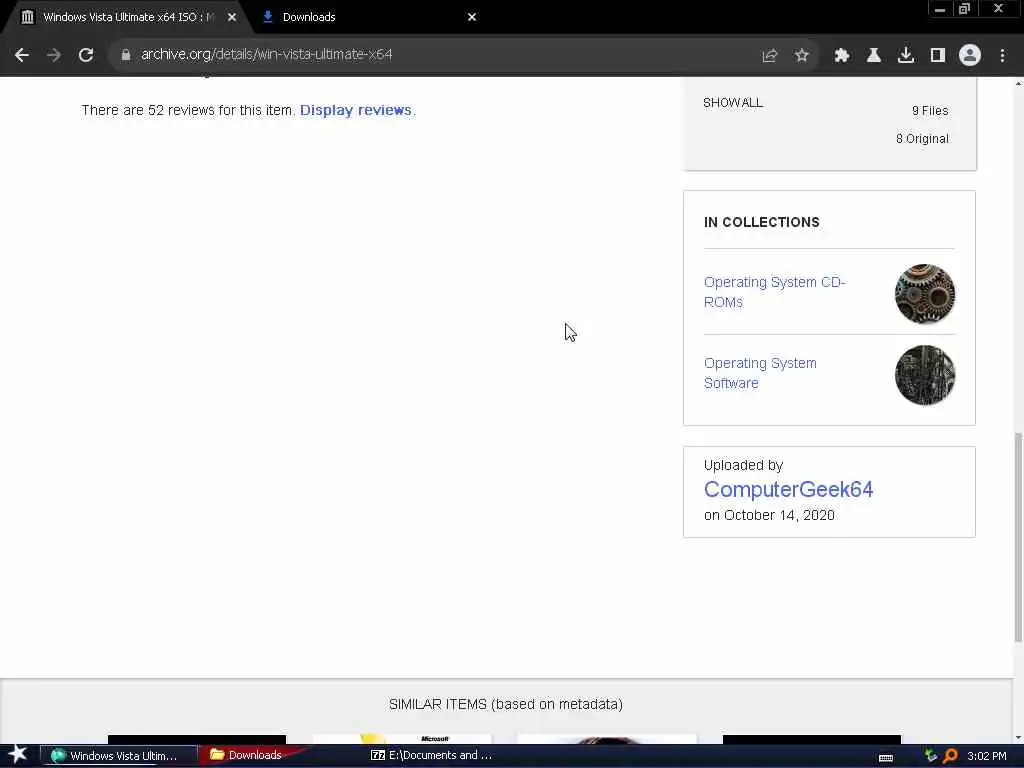Click the keyboard icon in system tray
The image size is (1024, 768).
[x=886, y=757]
